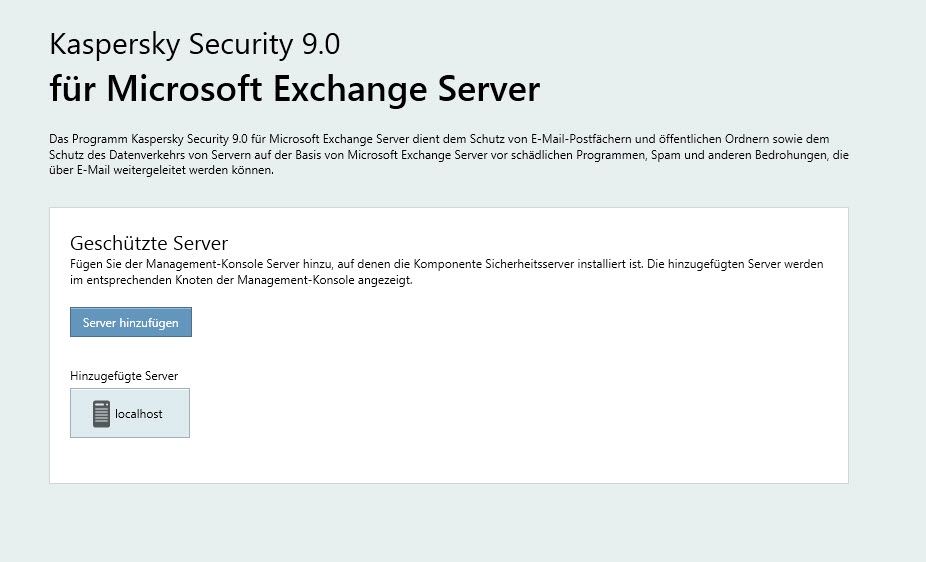Click the 'für Microsoft Exchange Server' heading
The height and width of the screenshot is (562, 926).
295,89
